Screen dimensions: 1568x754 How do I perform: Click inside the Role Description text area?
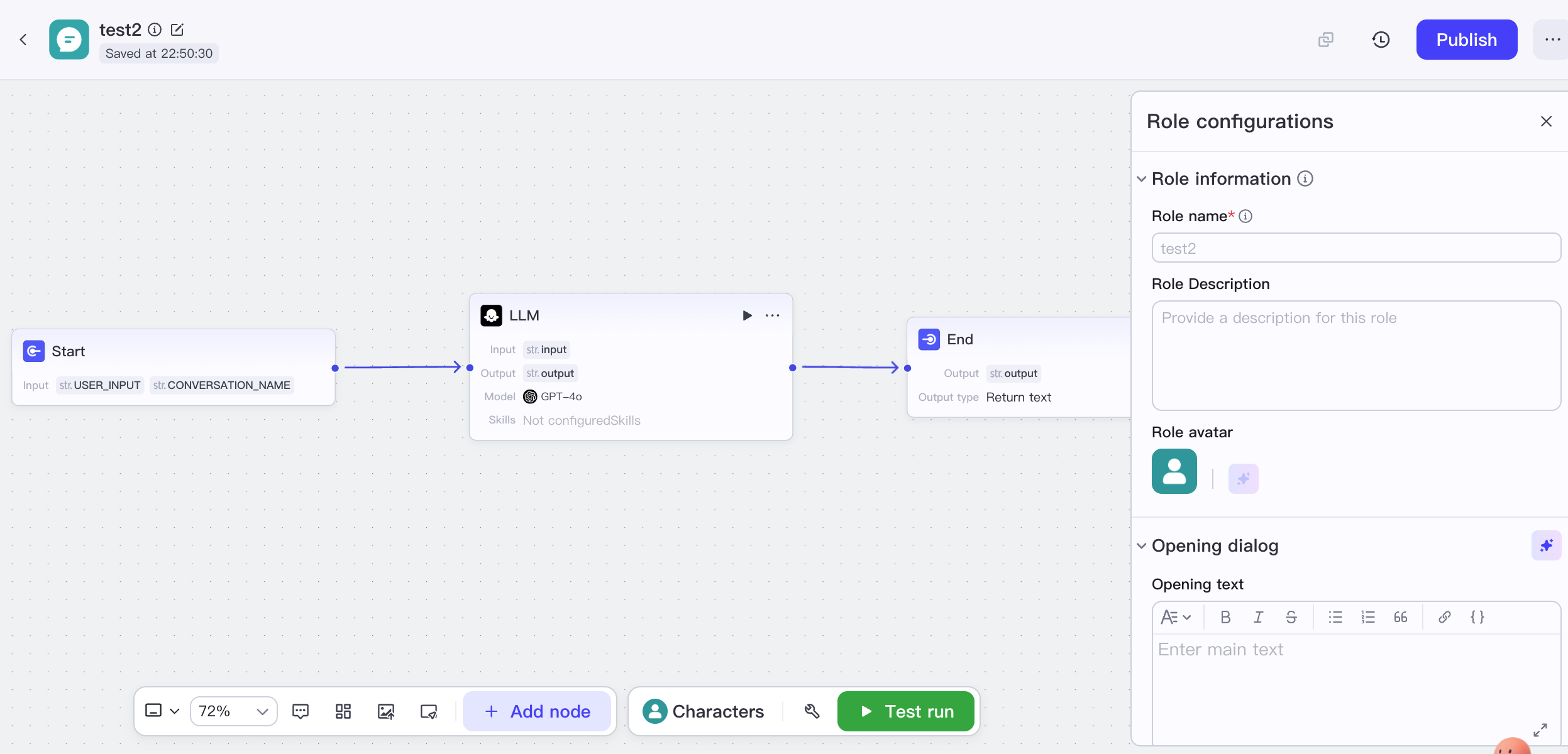[x=1355, y=356]
